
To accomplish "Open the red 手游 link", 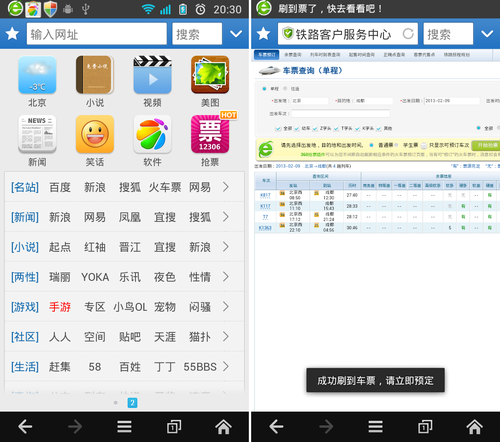I will point(60,307).
